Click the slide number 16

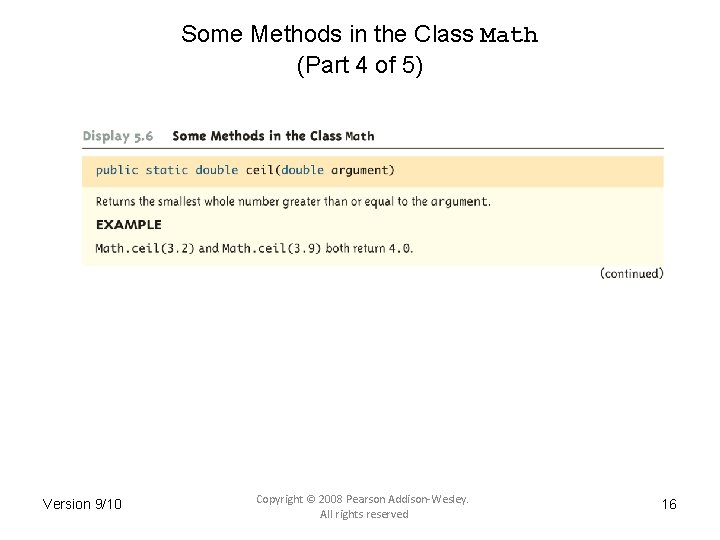(x=669, y=504)
